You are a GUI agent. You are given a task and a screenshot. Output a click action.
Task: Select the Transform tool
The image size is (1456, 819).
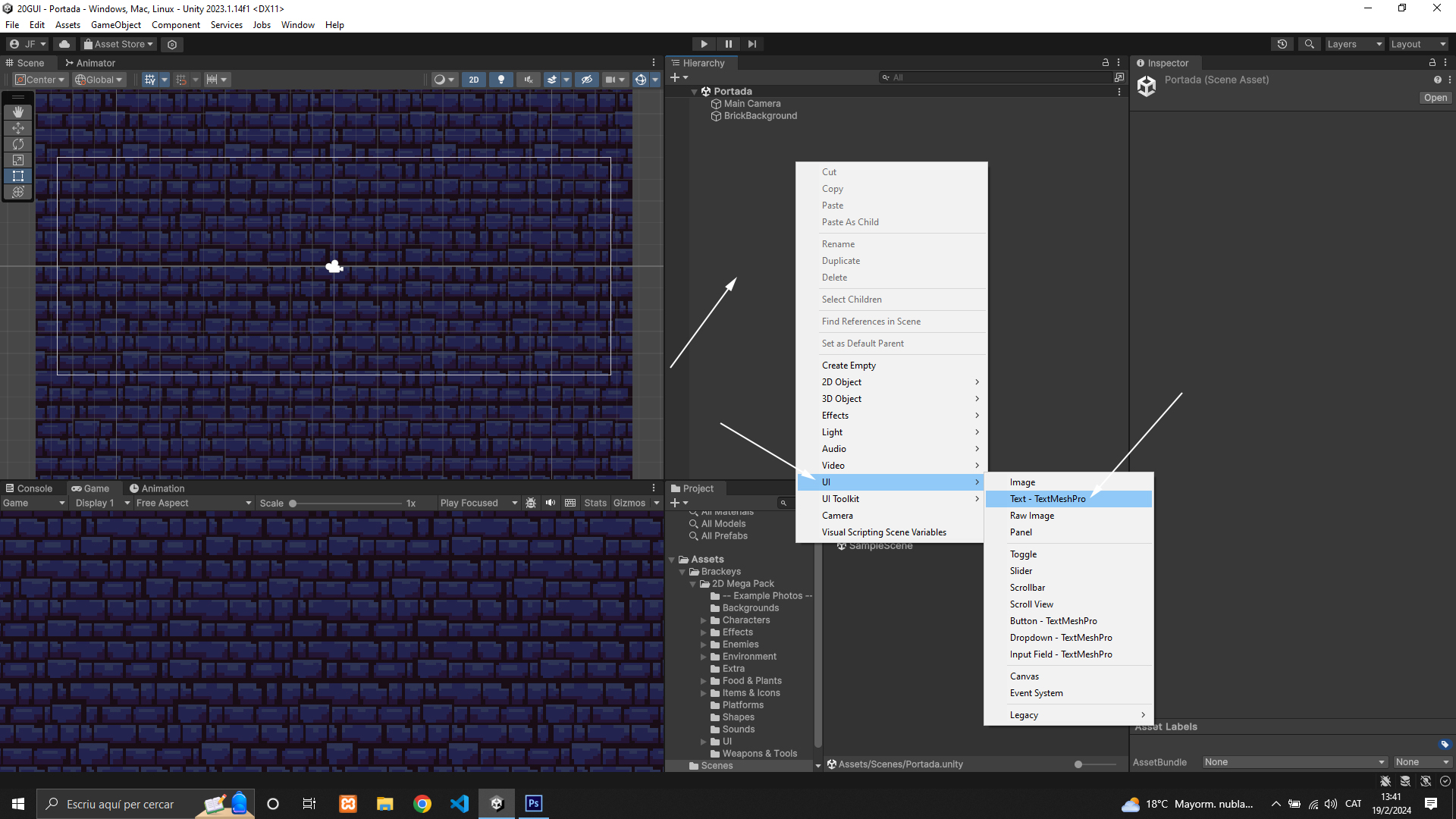[18, 192]
